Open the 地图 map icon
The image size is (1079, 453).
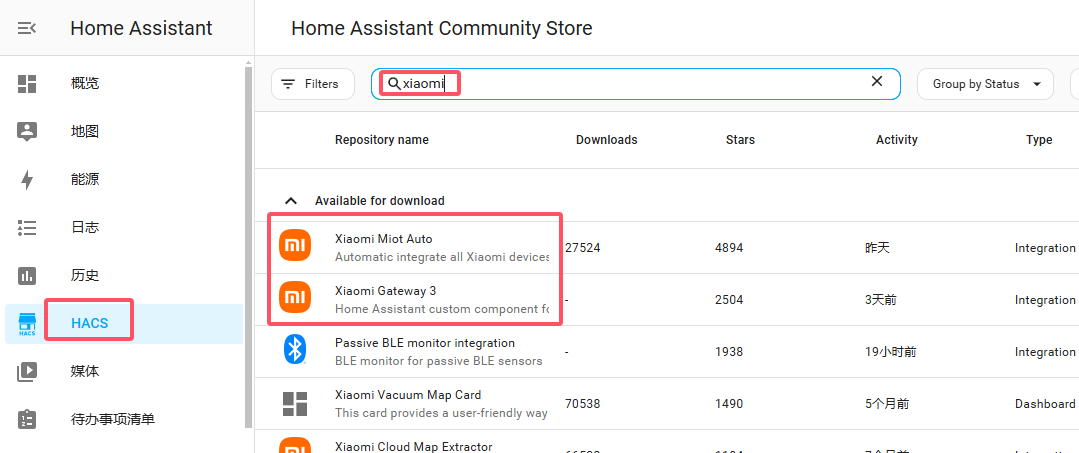click(x=27, y=131)
